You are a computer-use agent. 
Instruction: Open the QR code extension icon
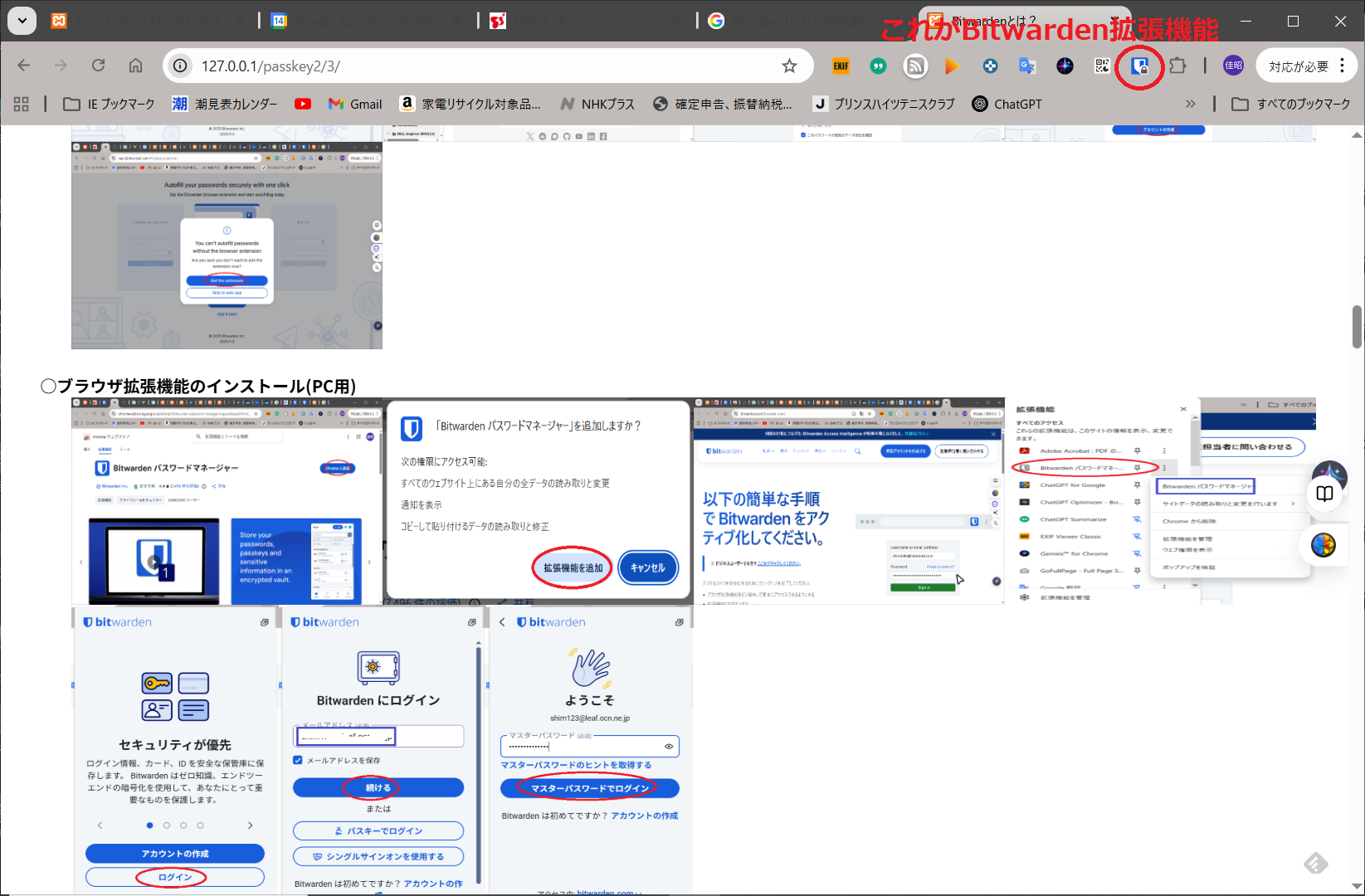[1102, 66]
